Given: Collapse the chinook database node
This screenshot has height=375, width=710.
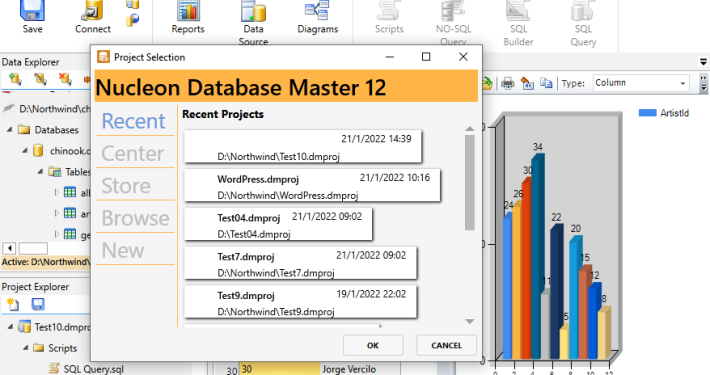Looking at the screenshot, I should (x=25, y=151).
